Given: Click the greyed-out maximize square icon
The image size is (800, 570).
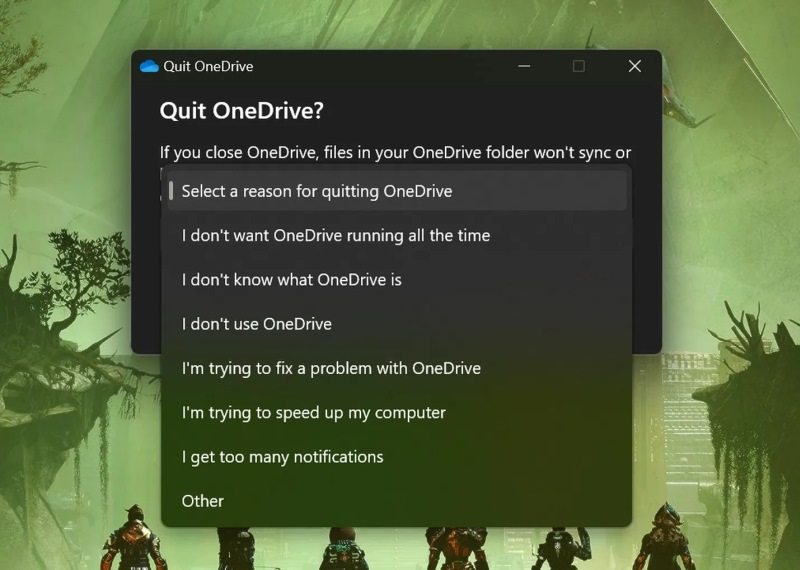Looking at the screenshot, I should point(579,66).
